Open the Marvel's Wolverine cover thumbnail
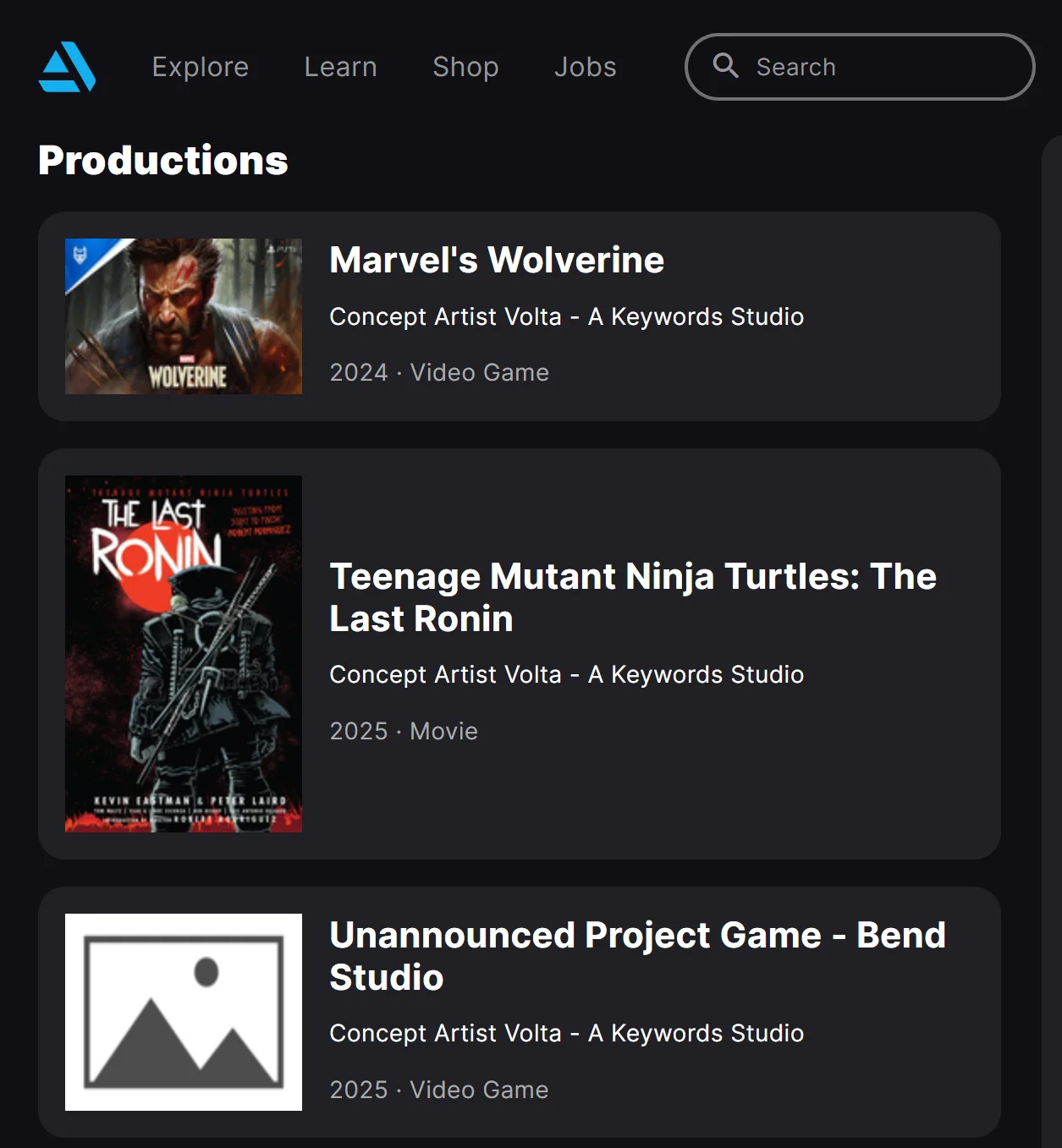1062x1148 pixels. tap(184, 316)
